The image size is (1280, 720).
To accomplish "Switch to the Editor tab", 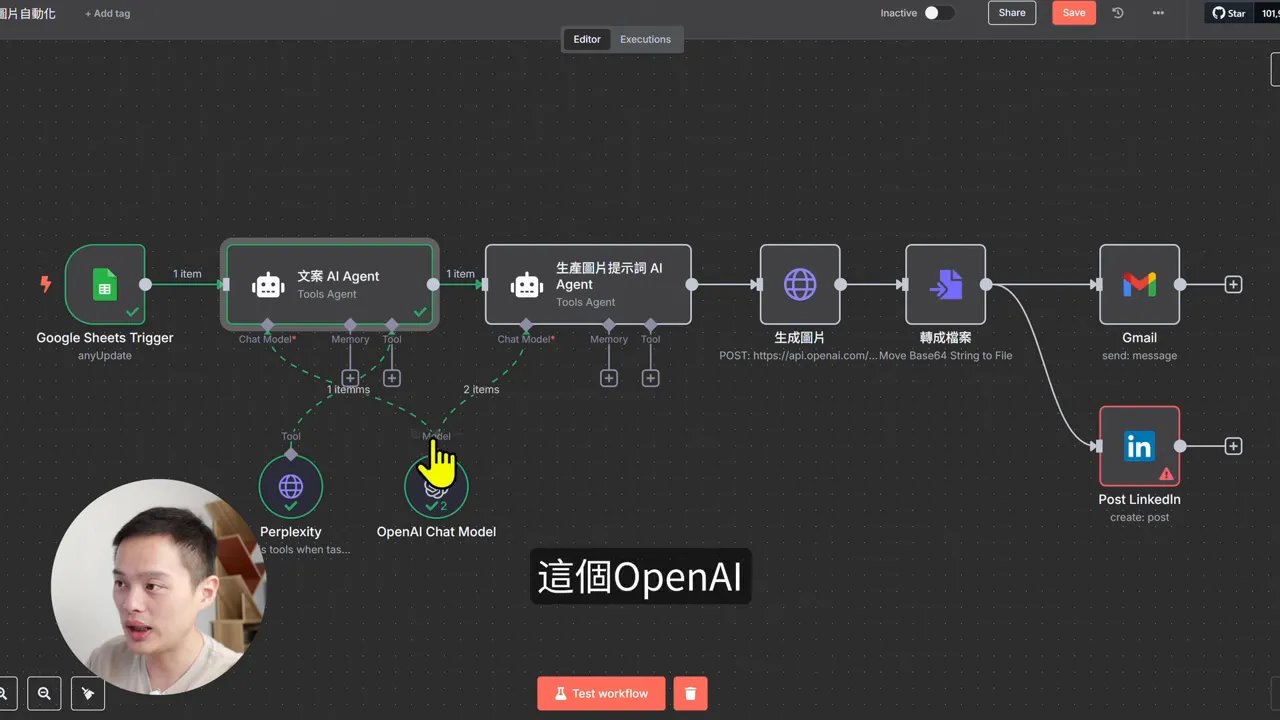I will point(587,39).
